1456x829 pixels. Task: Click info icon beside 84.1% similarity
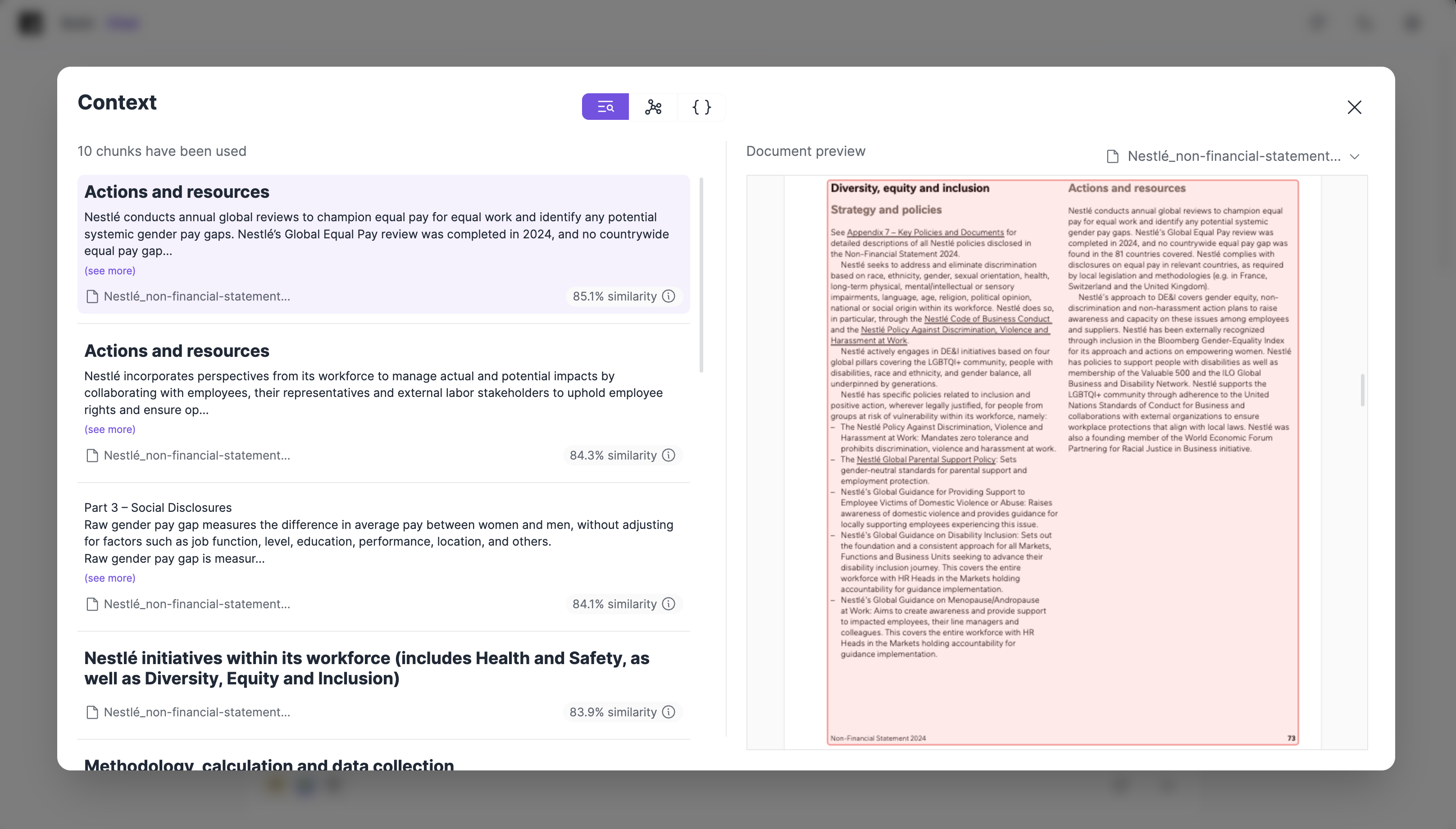point(669,604)
